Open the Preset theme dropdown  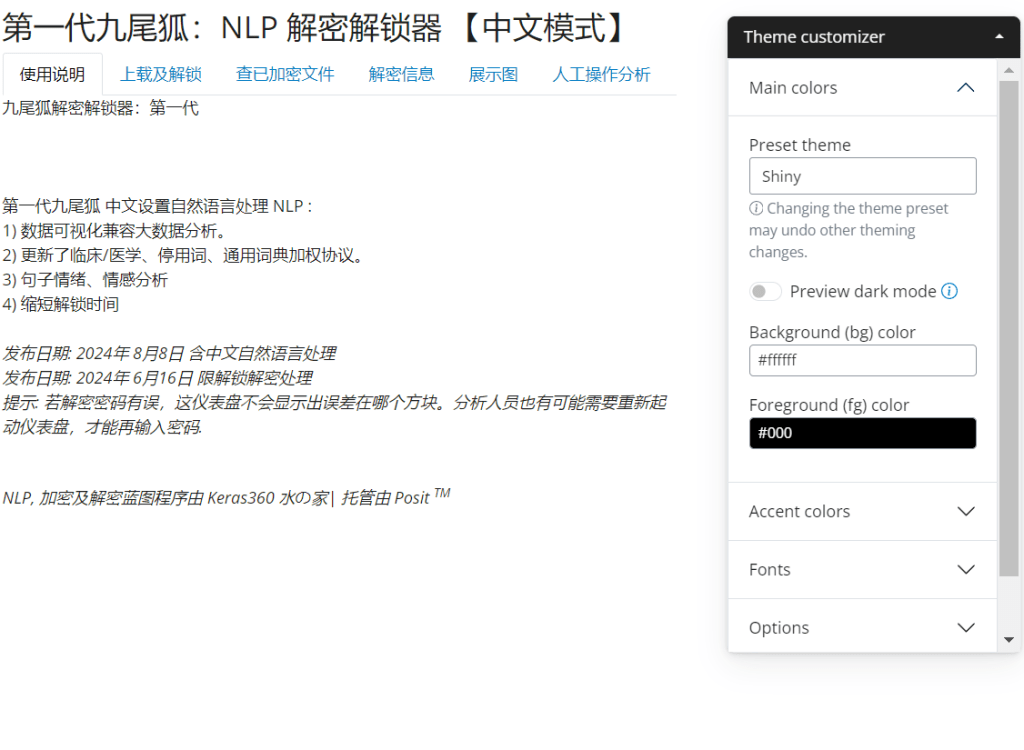point(862,176)
